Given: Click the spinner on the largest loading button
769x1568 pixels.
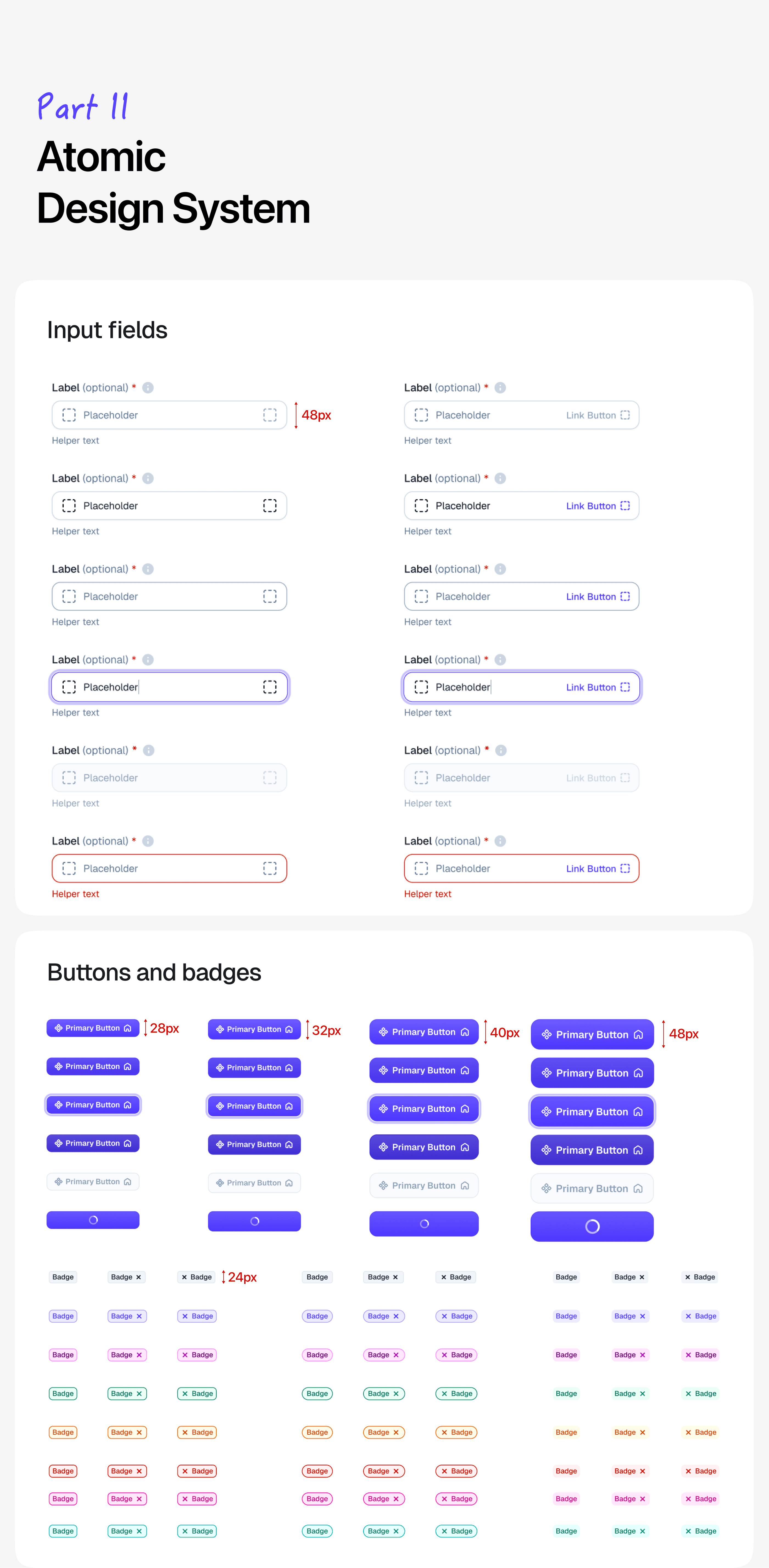Looking at the screenshot, I should (x=592, y=1226).
